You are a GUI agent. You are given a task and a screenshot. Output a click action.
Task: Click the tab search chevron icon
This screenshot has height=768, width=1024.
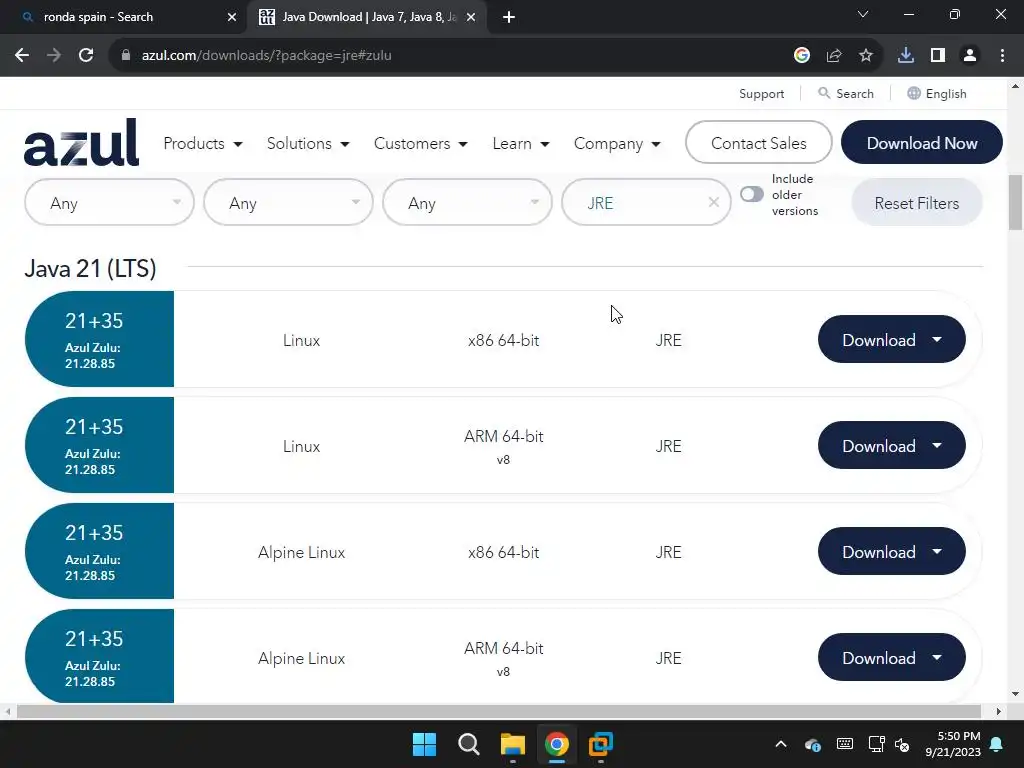(x=863, y=14)
